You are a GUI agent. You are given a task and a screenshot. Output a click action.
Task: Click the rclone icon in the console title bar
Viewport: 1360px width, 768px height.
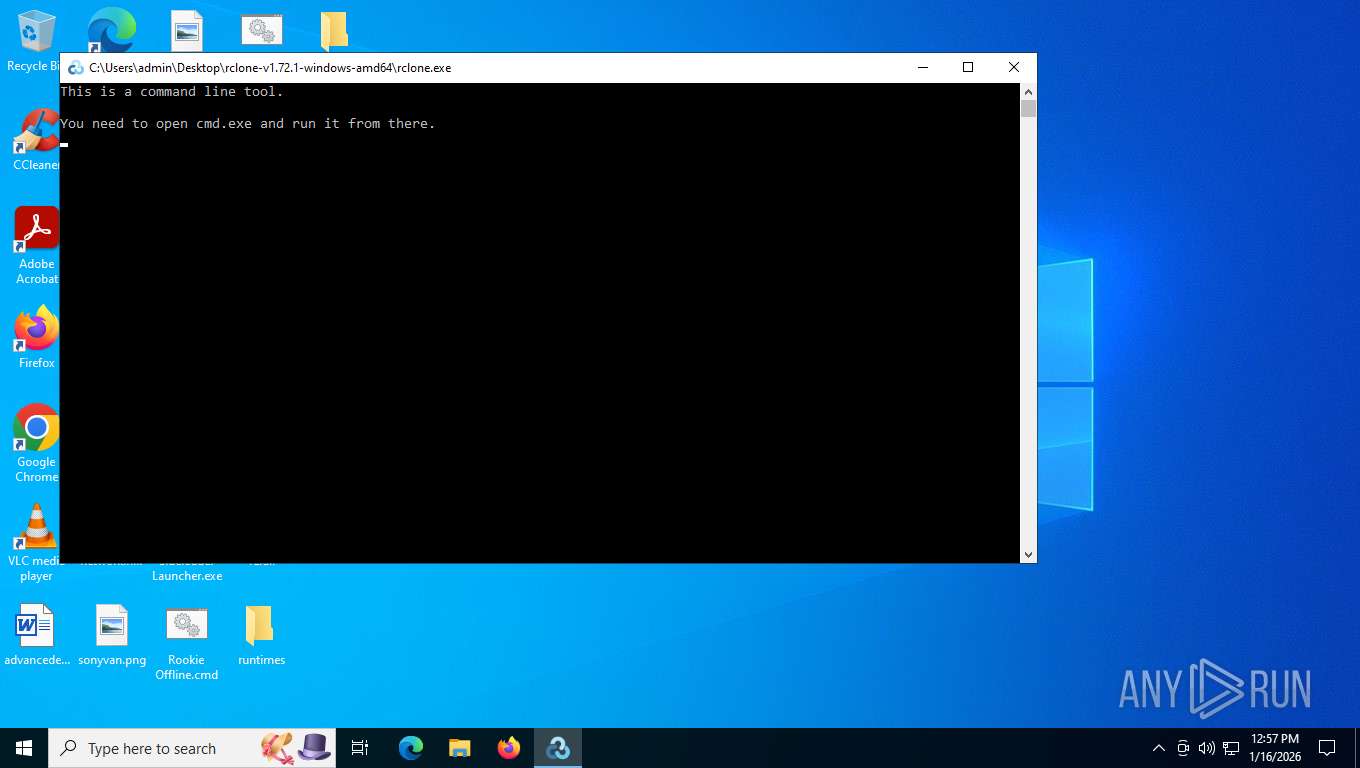(76, 68)
